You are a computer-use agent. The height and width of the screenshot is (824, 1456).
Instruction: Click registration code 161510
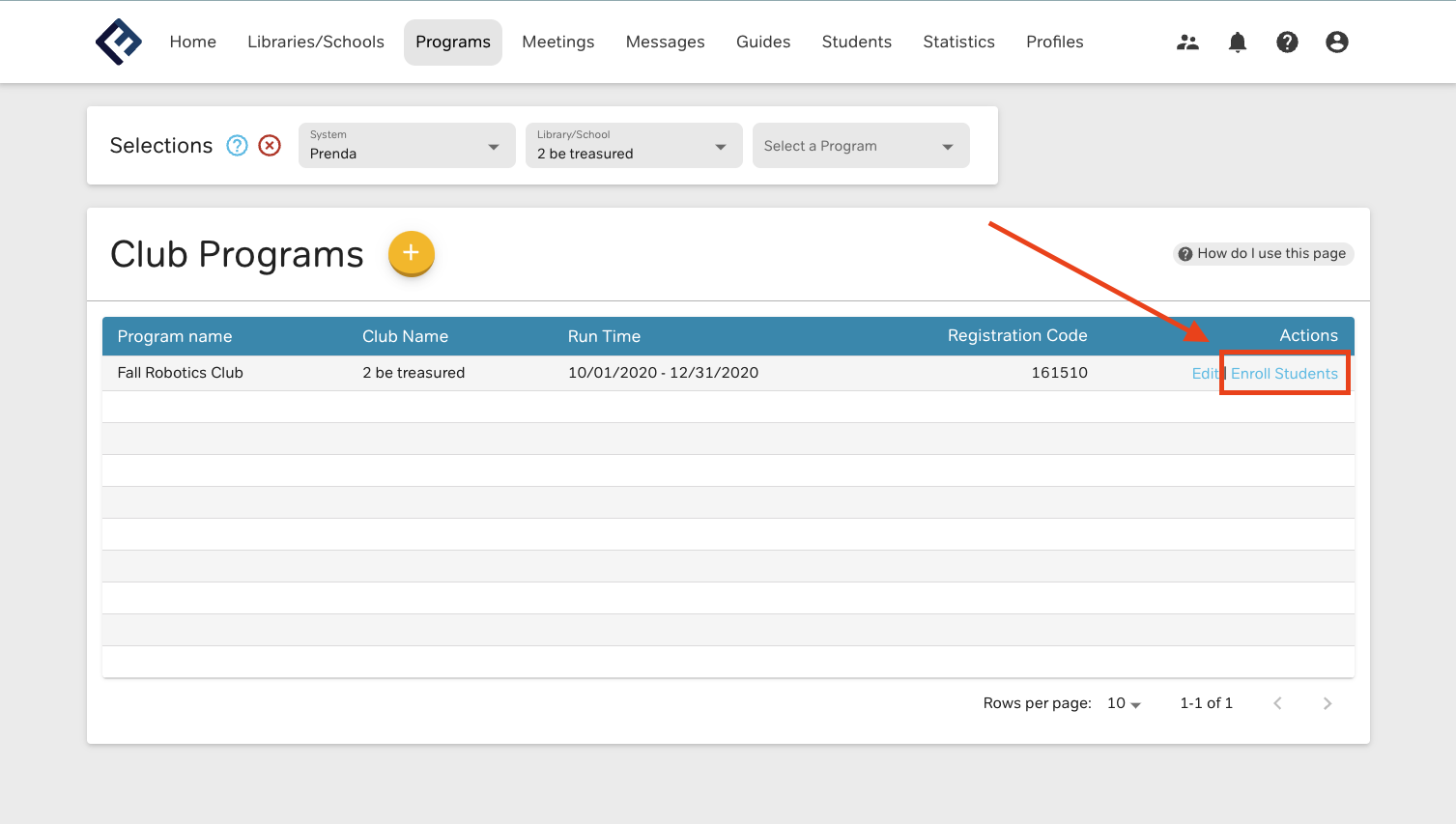[1060, 373]
